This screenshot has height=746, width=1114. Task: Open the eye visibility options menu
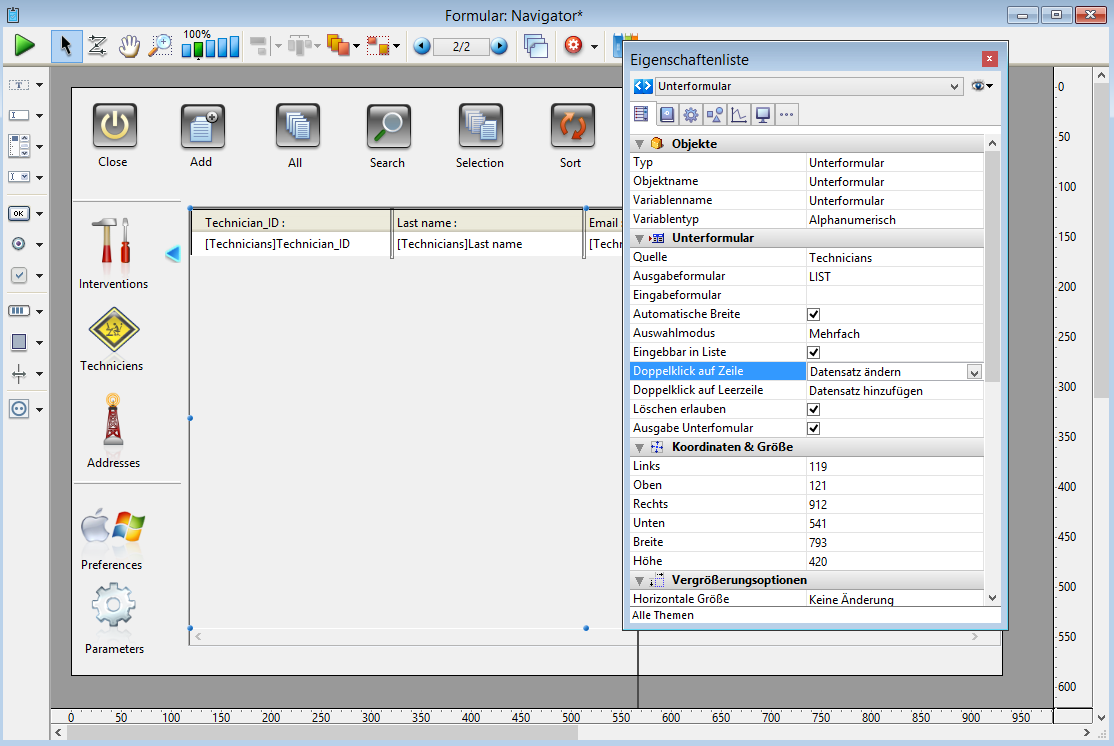982,87
